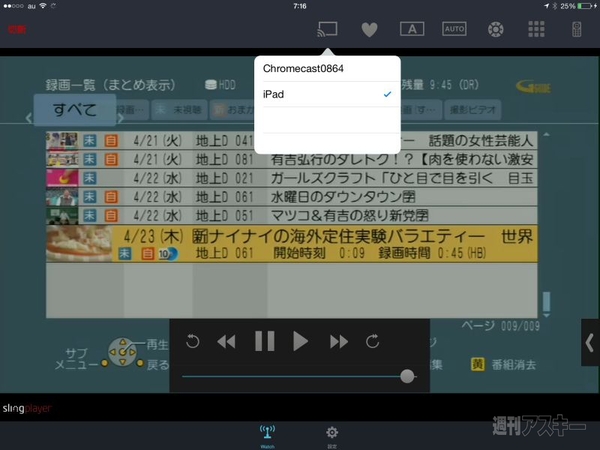Select recording マツコ&有吉の怒り新党
This screenshot has height=450, width=600.
point(292,215)
